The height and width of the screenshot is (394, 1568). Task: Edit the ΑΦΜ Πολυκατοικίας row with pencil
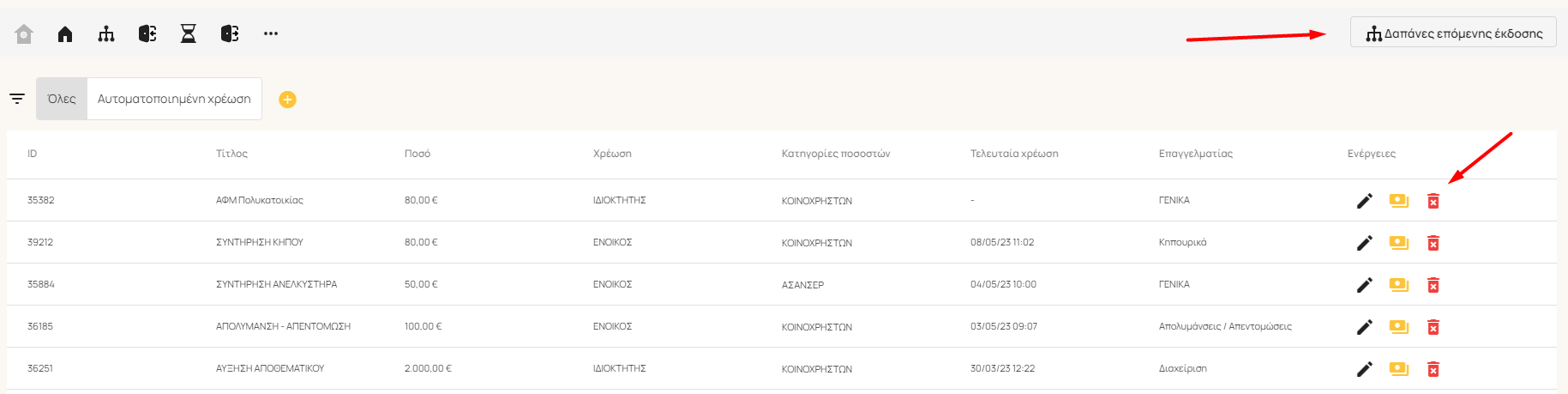click(1365, 201)
